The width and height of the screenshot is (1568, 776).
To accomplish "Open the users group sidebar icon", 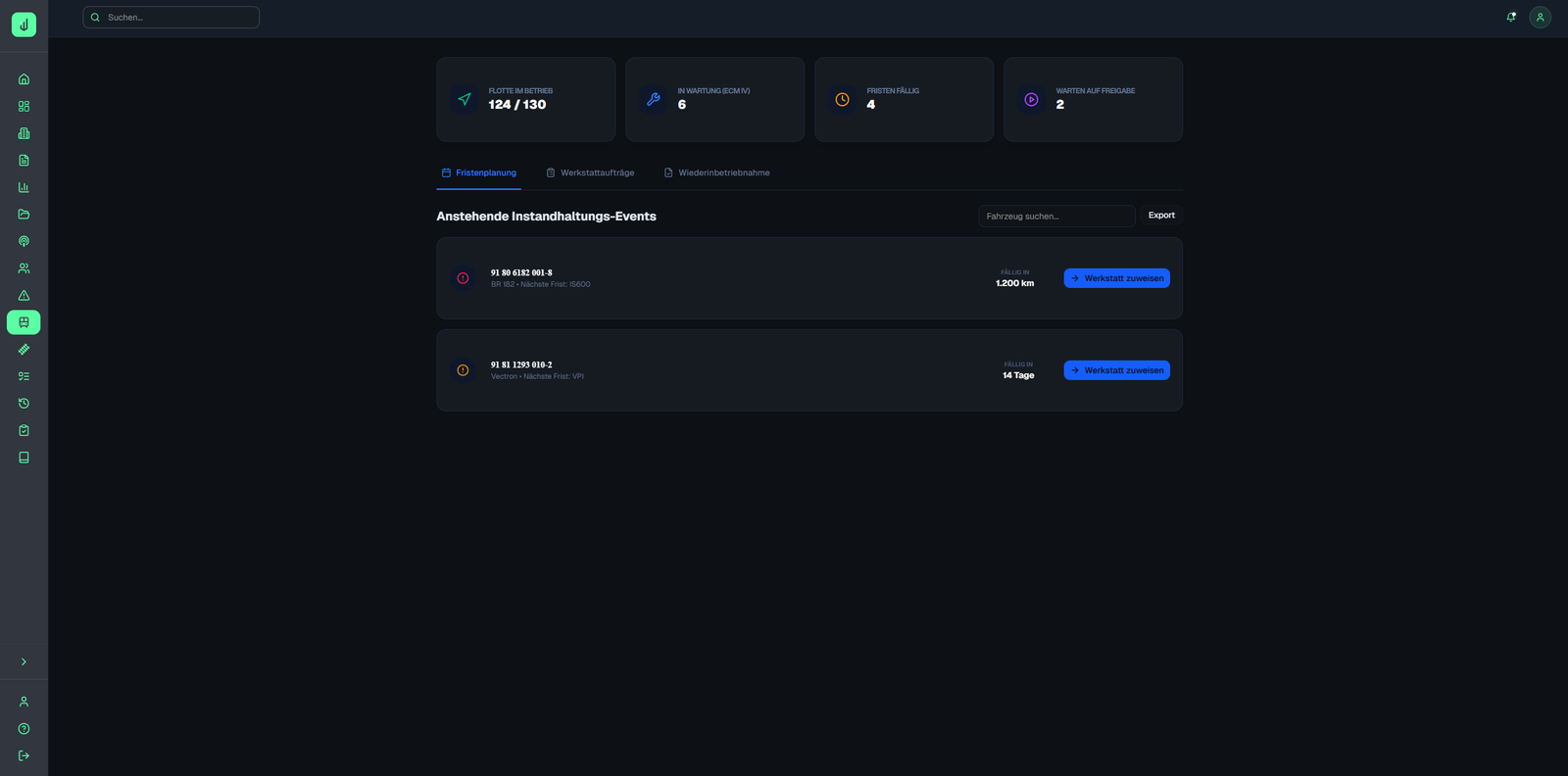I will click(x=24, y=268).
